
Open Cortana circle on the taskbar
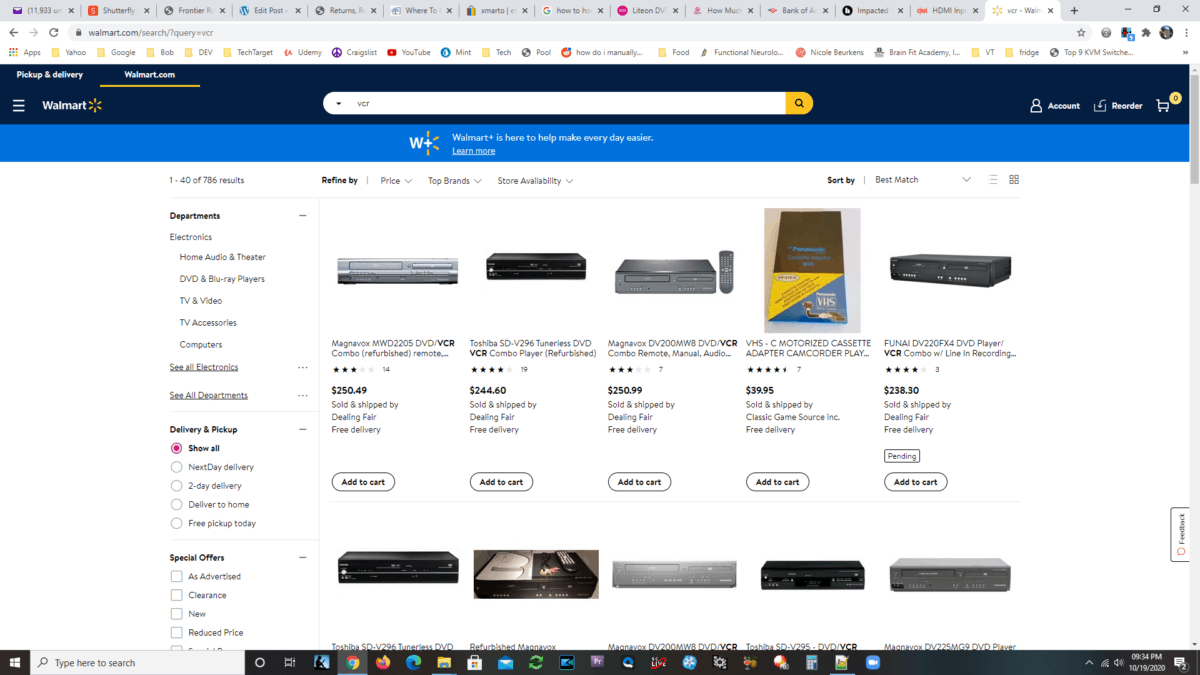[260, 662]
